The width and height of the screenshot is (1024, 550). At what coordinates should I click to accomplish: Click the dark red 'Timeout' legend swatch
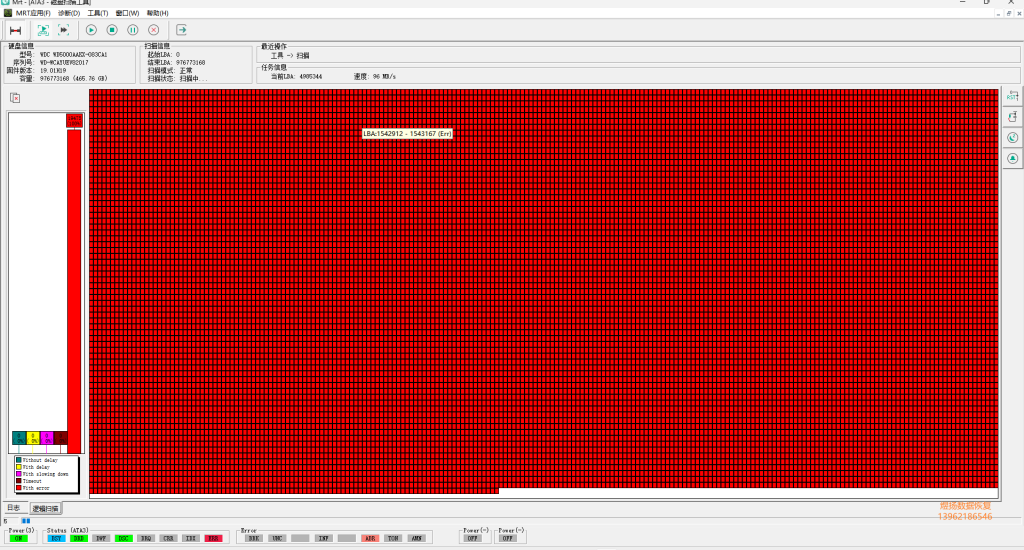(x=19, y=481)
